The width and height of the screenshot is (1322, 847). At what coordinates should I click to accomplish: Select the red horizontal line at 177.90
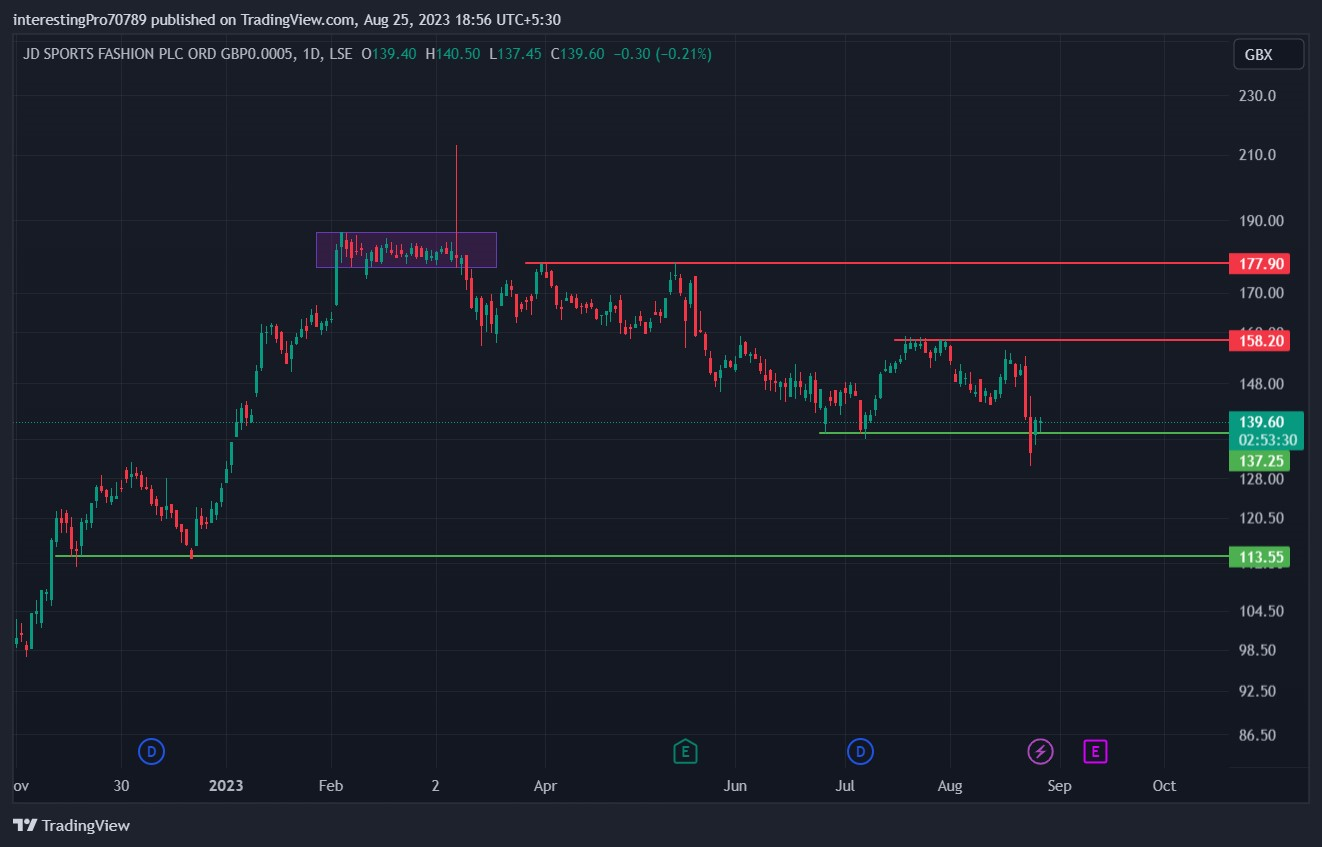click(876, 263)
